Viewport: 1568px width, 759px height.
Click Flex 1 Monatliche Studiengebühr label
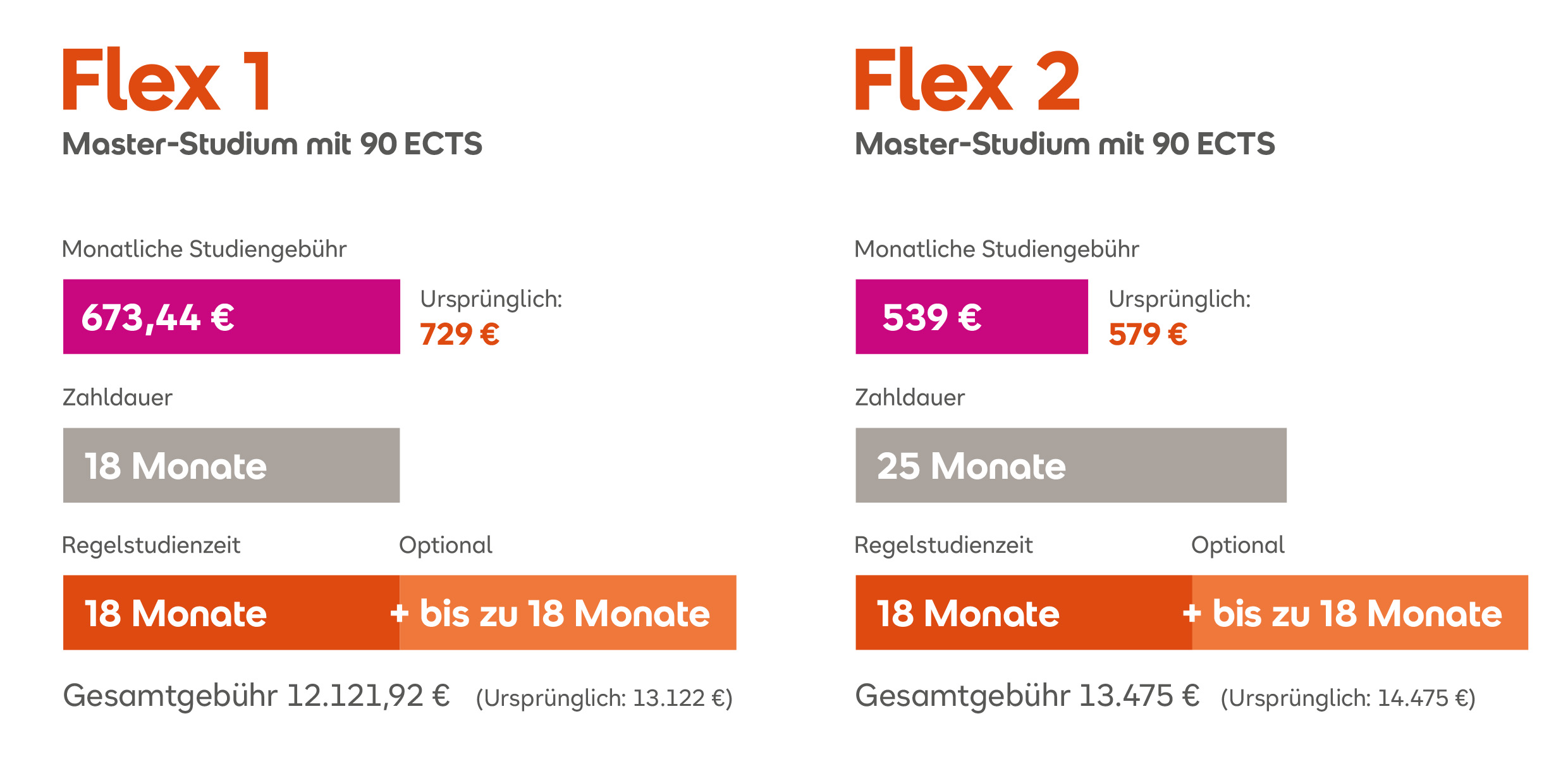pos(204,250)
